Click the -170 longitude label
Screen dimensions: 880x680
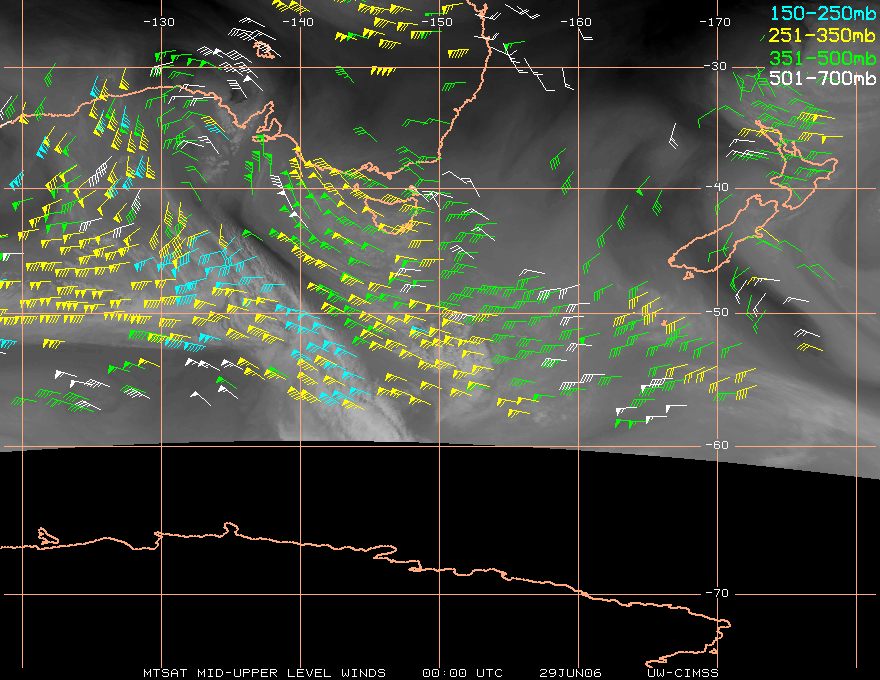pos(715,22)
